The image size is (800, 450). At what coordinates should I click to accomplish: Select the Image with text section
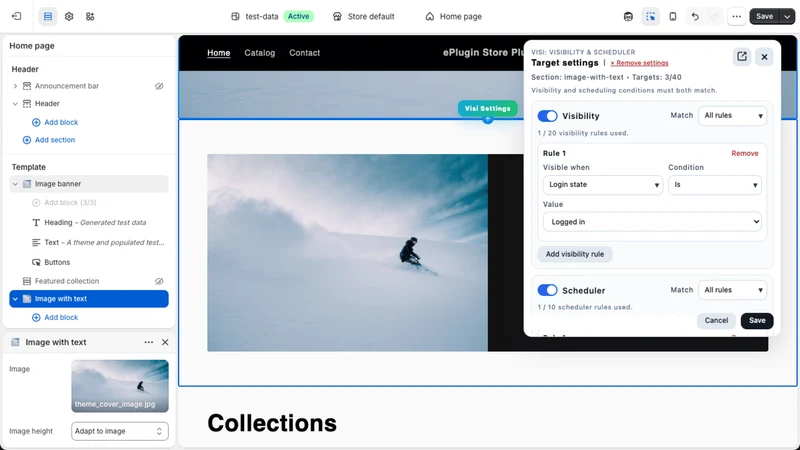point(89,299)
